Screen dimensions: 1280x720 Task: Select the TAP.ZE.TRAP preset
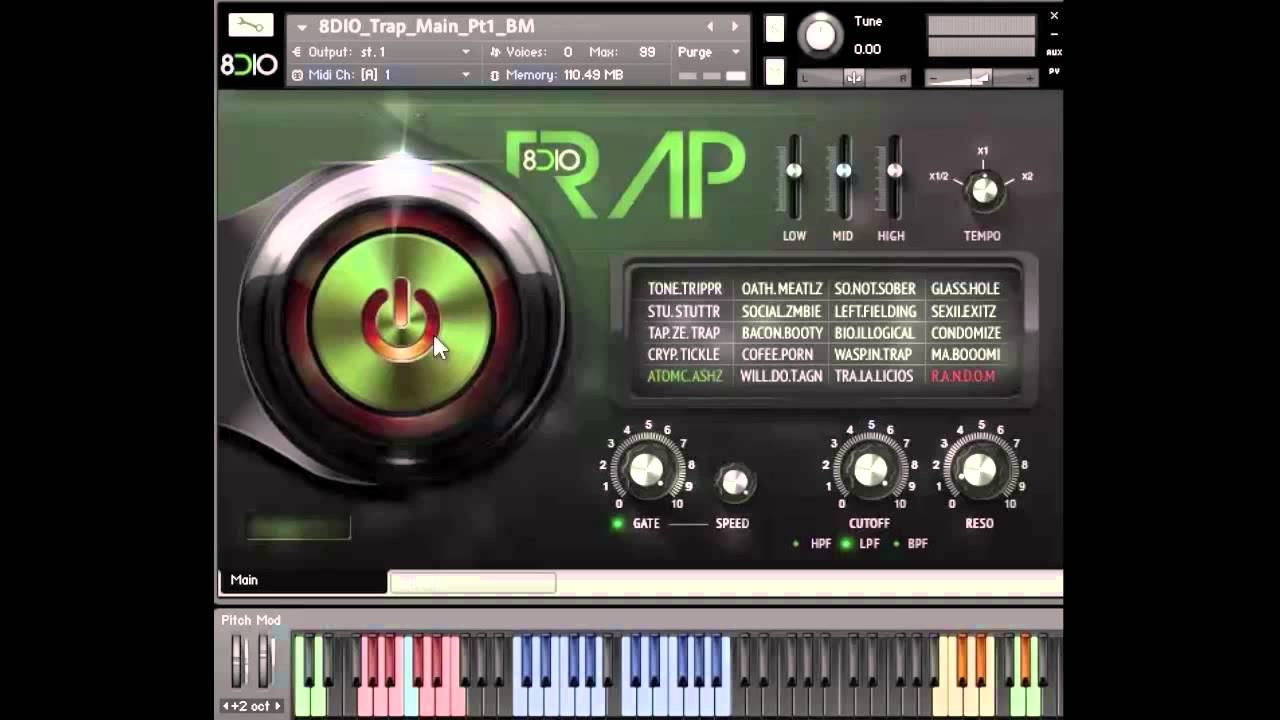point(684,333)
